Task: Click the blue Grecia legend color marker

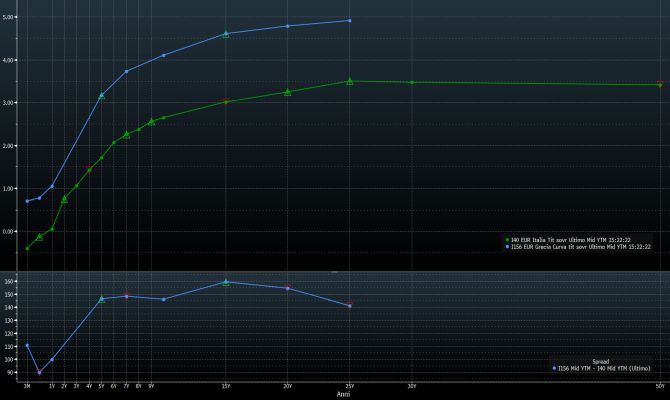Action: click(507, 246)
